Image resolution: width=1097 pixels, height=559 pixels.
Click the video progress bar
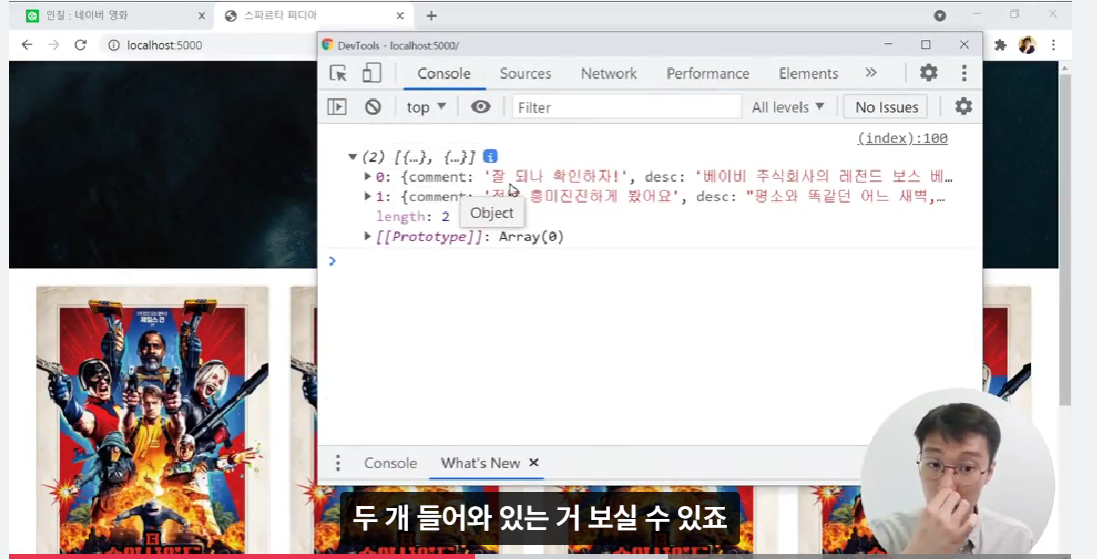(x=539, y=556)
